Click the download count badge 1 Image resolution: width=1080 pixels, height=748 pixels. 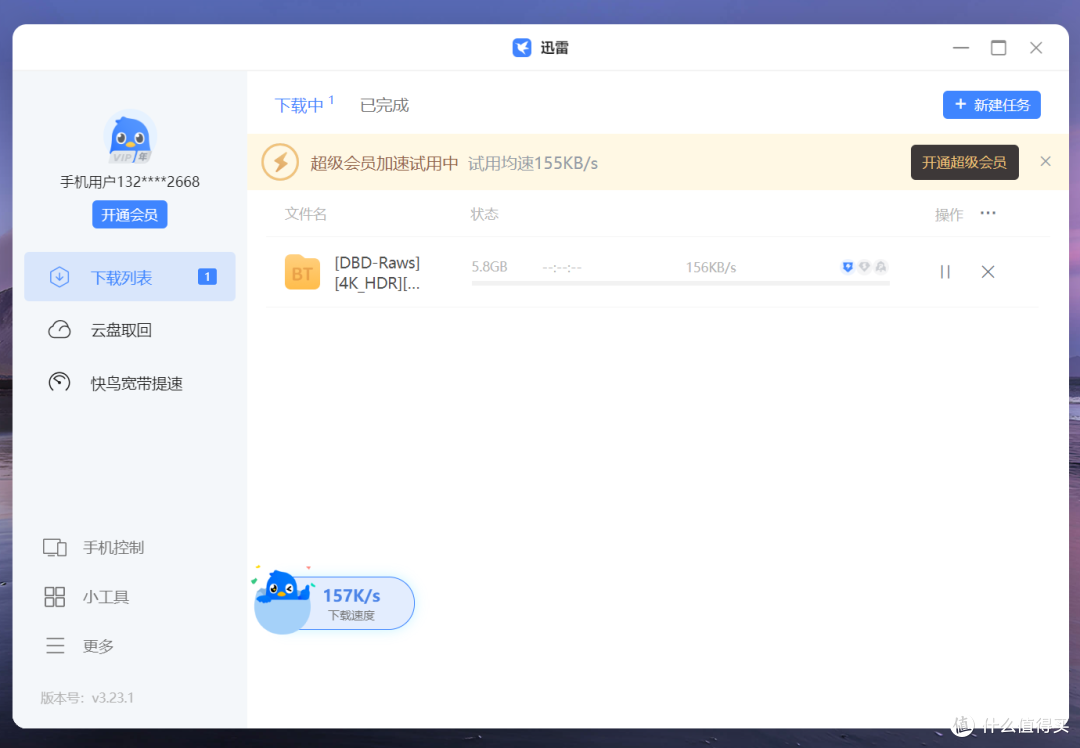[207, 277]
